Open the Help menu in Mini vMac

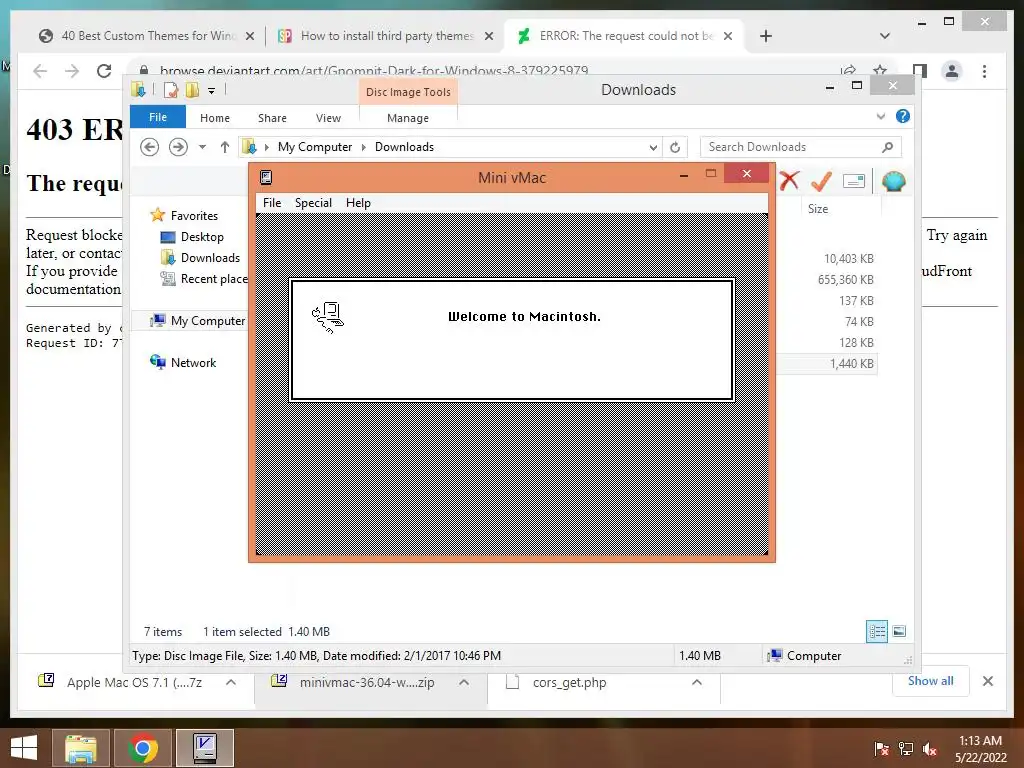[358, 203]
